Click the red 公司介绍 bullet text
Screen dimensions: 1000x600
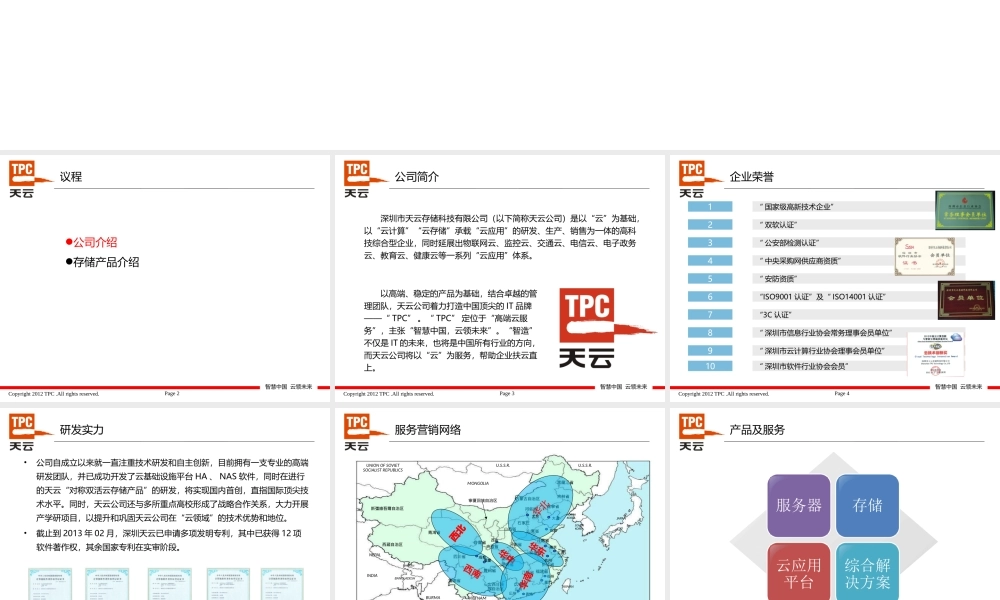coord(94,242)
